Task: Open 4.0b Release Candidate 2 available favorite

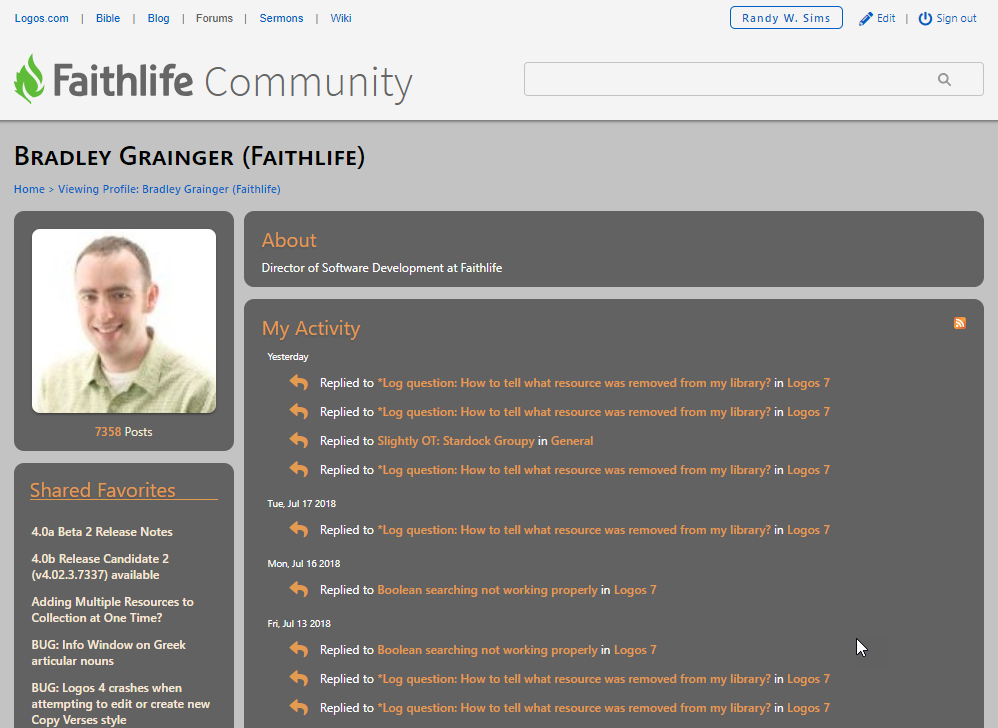Action: coord(100,566)
